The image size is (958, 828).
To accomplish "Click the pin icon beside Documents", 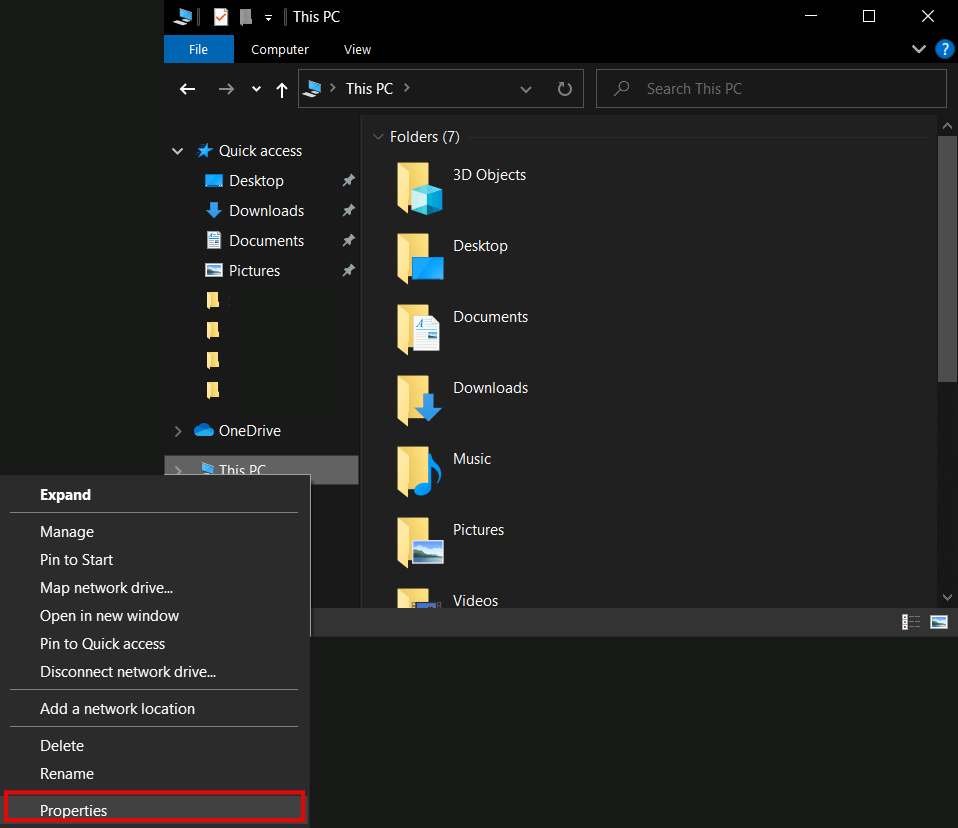I will tap(348, 241).
